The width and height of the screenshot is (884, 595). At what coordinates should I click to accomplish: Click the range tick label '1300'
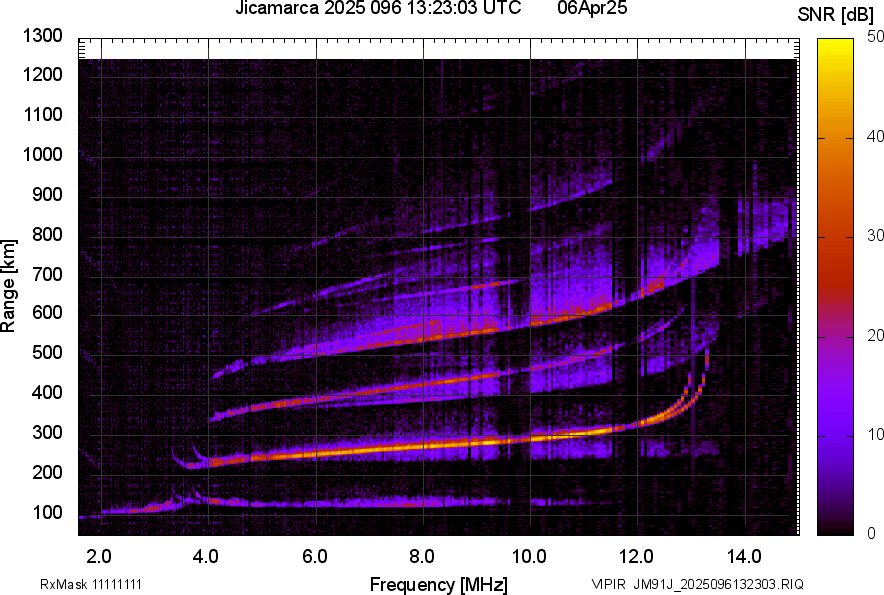[x=42, y=36]
